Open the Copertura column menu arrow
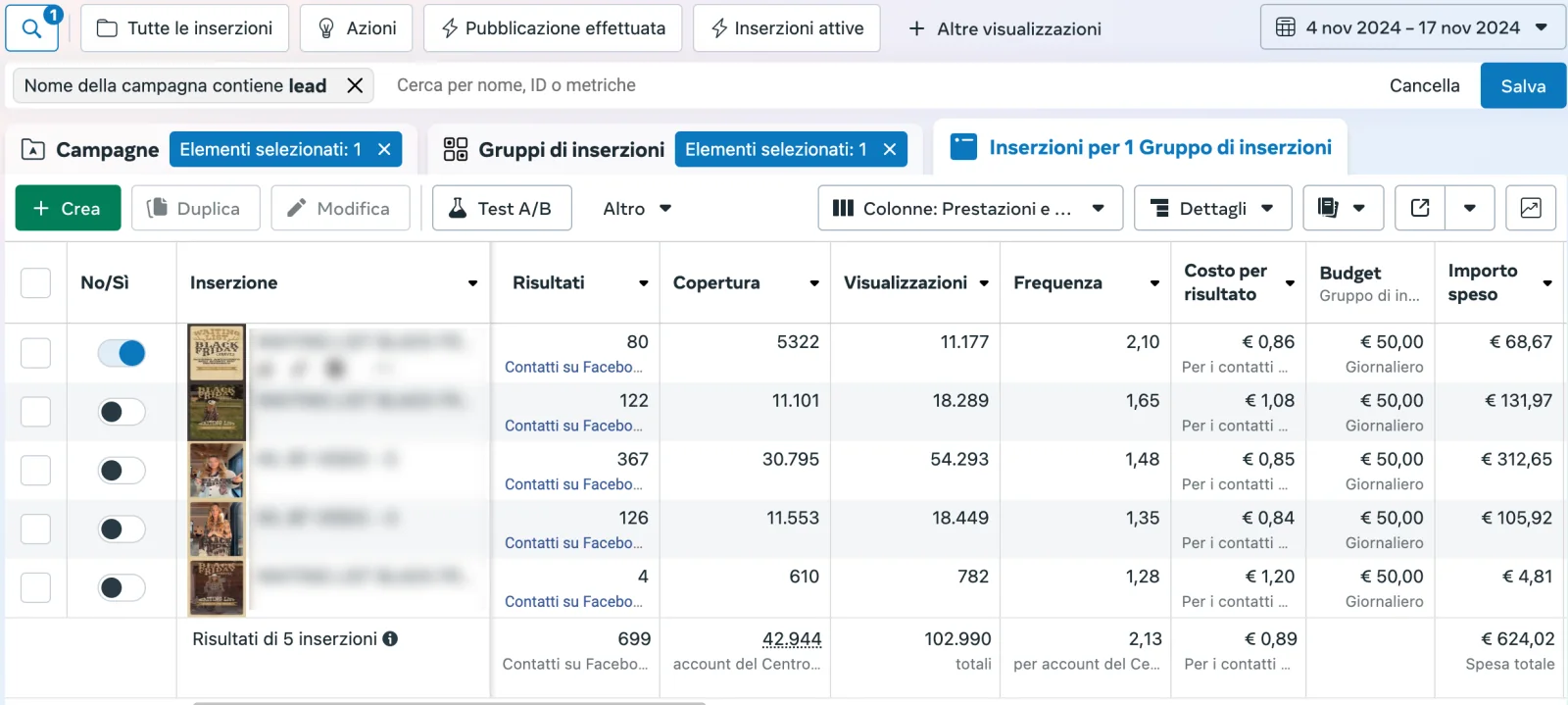This screenshot has height=705, width=1568. pyautogui.click(x=814, y=283)
